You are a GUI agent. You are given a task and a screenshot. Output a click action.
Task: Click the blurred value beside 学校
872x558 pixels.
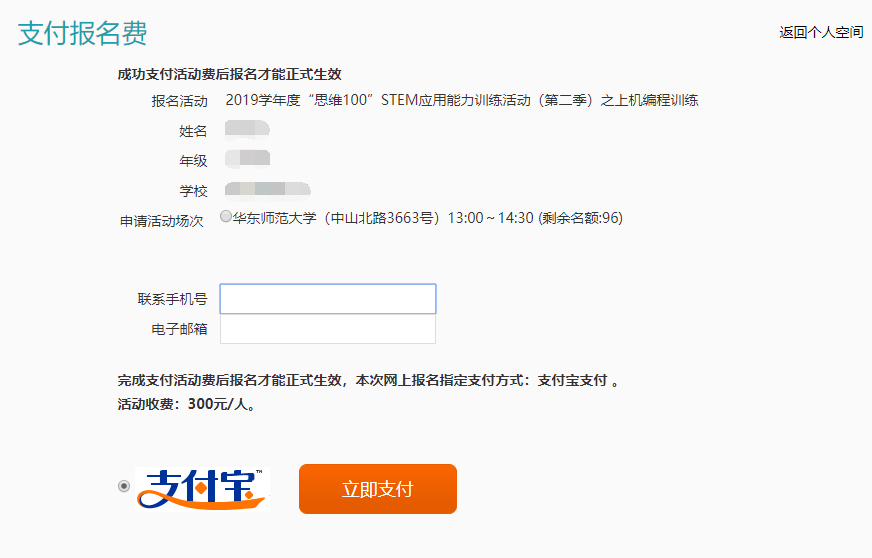click(x=267, y=189)
